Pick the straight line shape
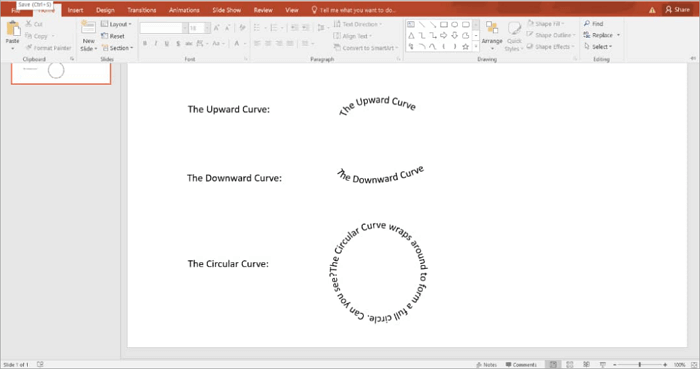Viewport: 700px width, 369px height. (x=422, y=24)
